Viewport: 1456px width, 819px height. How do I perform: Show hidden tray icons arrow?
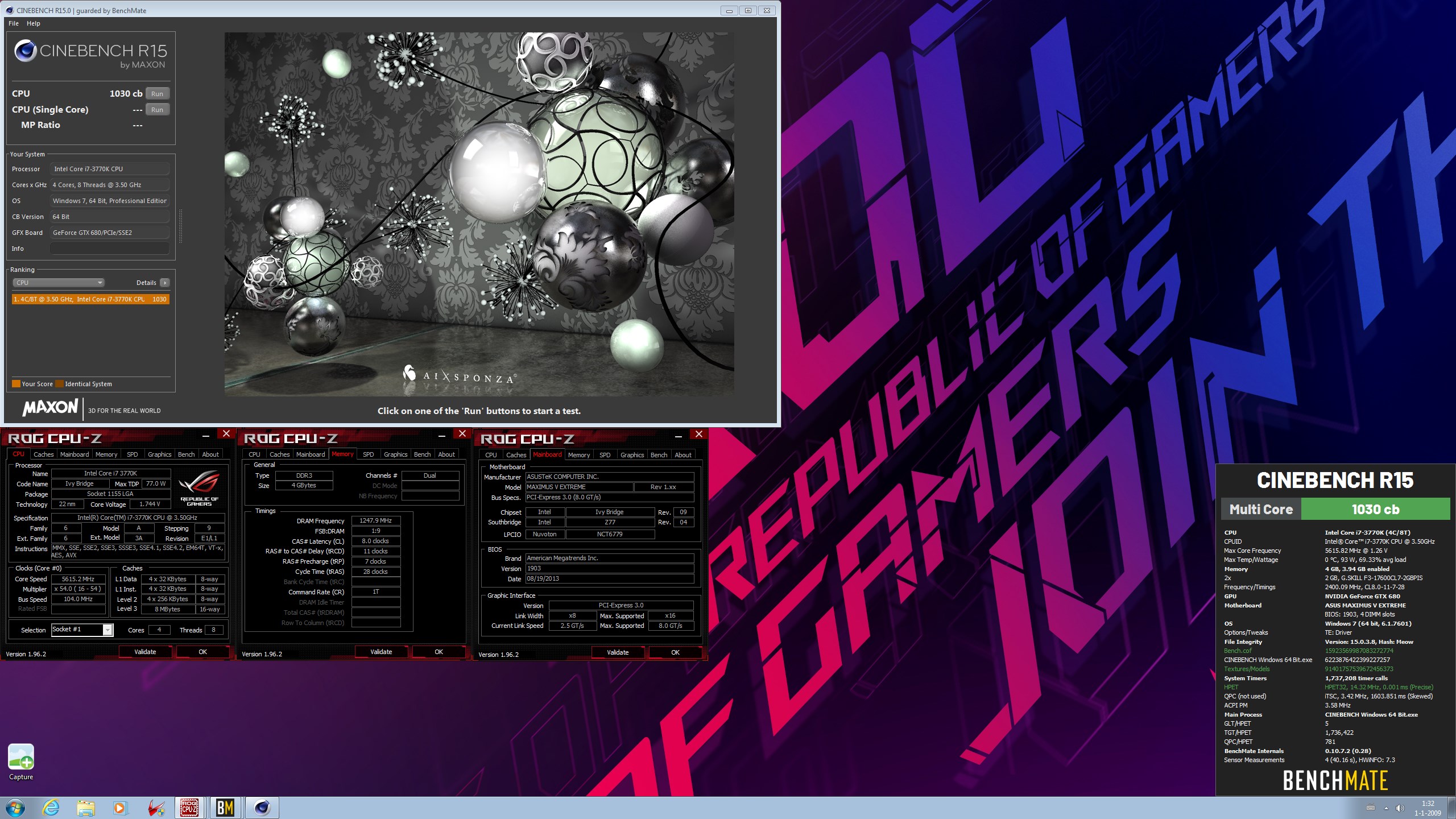[1386, 808]
